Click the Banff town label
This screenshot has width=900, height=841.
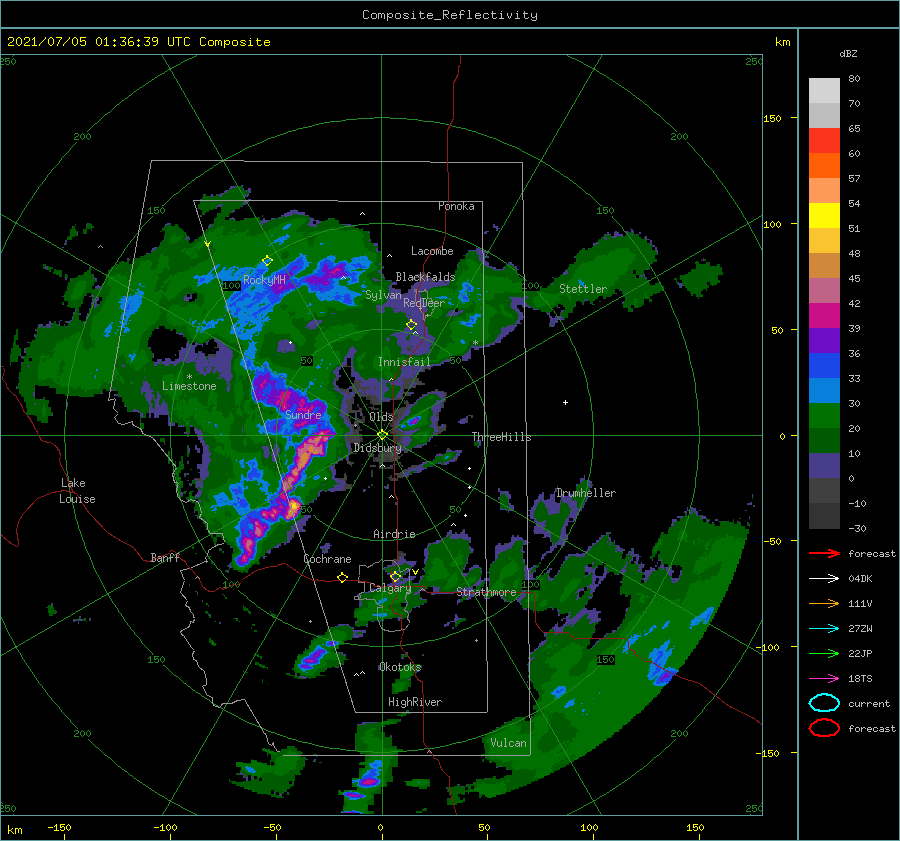coord(165,557)
